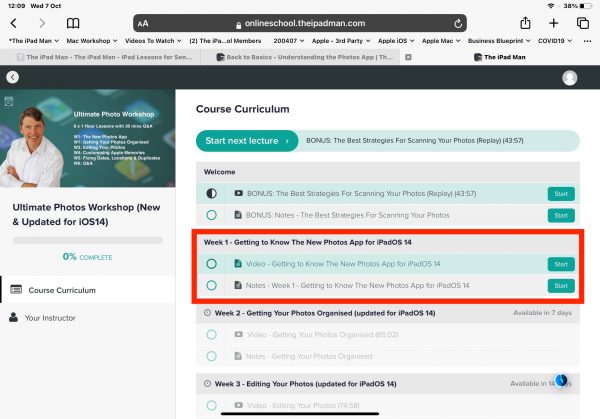This screenshot has width=600, height=419.
Task: Start BONUS Best Strategies Scanning Replay
Action: click(561, 194)
